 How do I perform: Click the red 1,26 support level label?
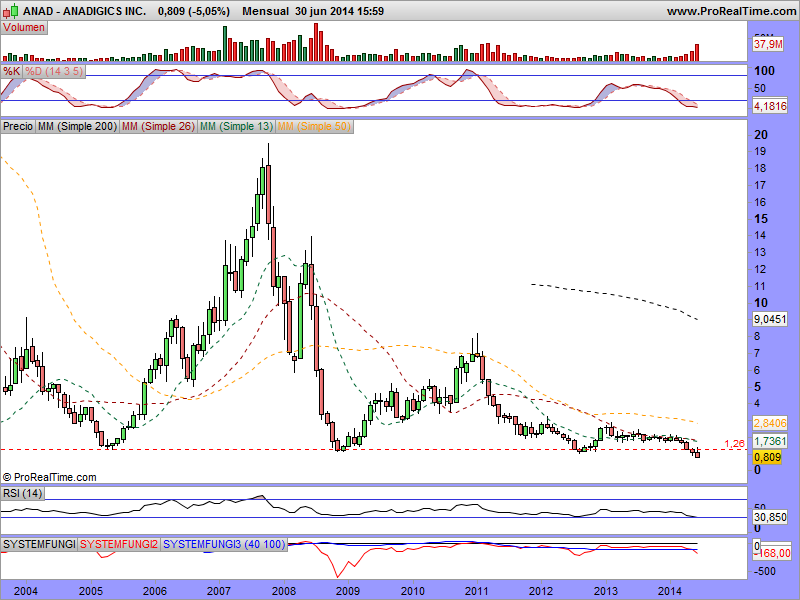pyautogui.click(x=734, y=443)
